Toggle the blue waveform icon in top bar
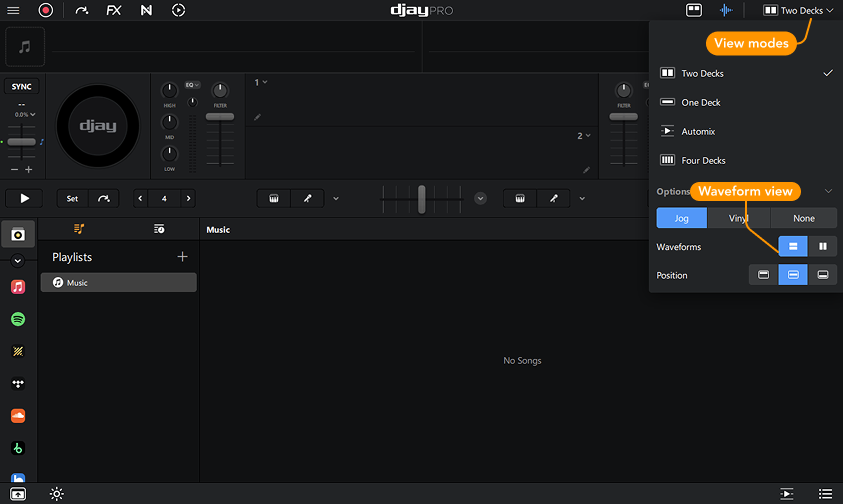 click(x=726, y=10)
